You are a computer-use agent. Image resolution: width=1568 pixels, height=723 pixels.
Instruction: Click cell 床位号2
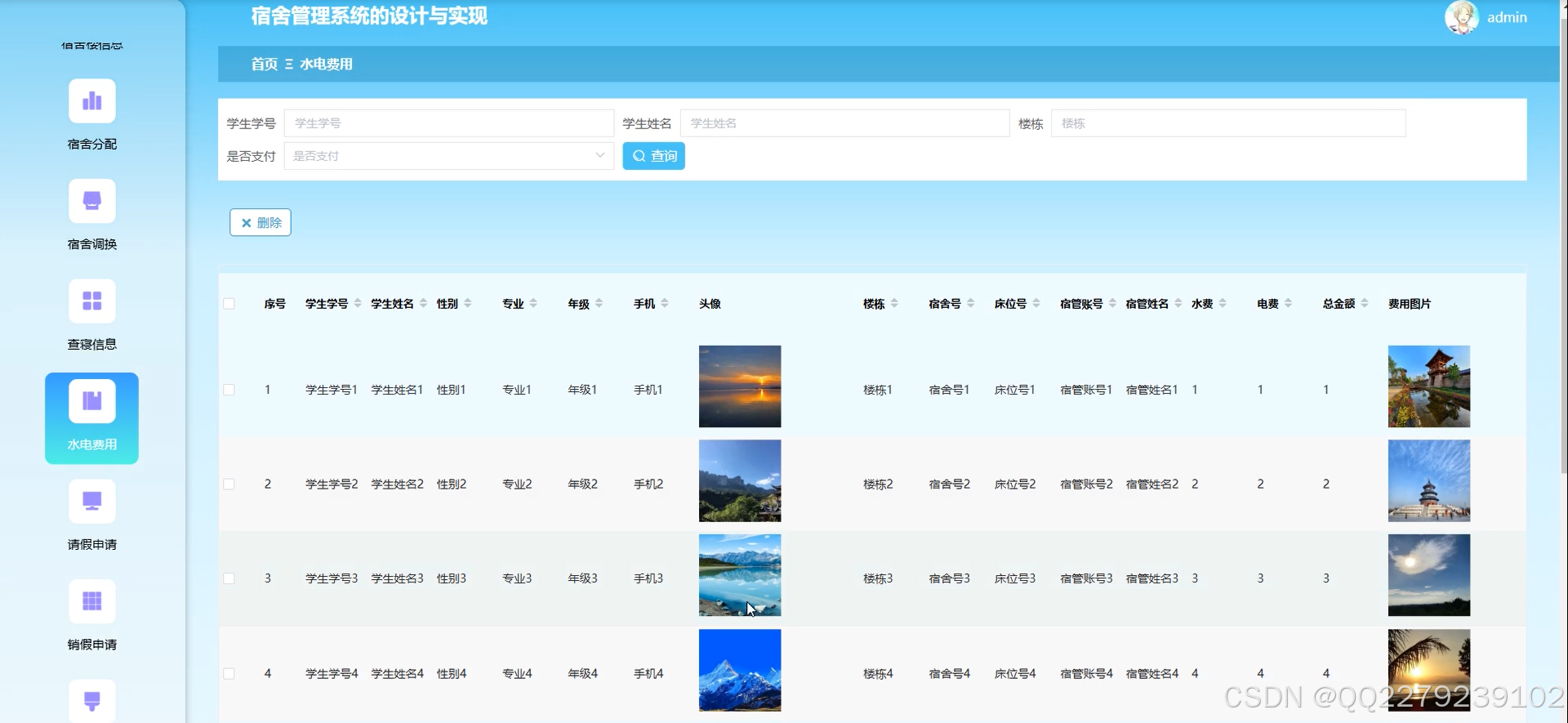coord(1015,484)
